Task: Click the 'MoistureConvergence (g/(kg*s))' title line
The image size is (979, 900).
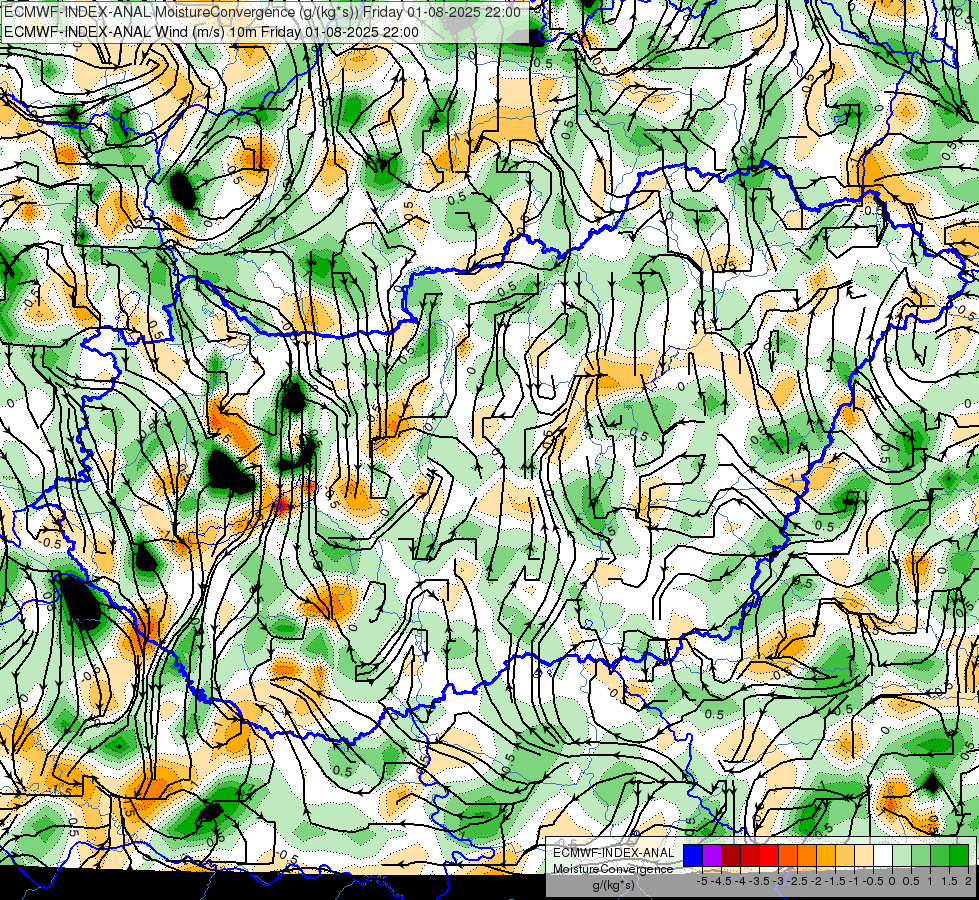Action: [x=262, y=12]
